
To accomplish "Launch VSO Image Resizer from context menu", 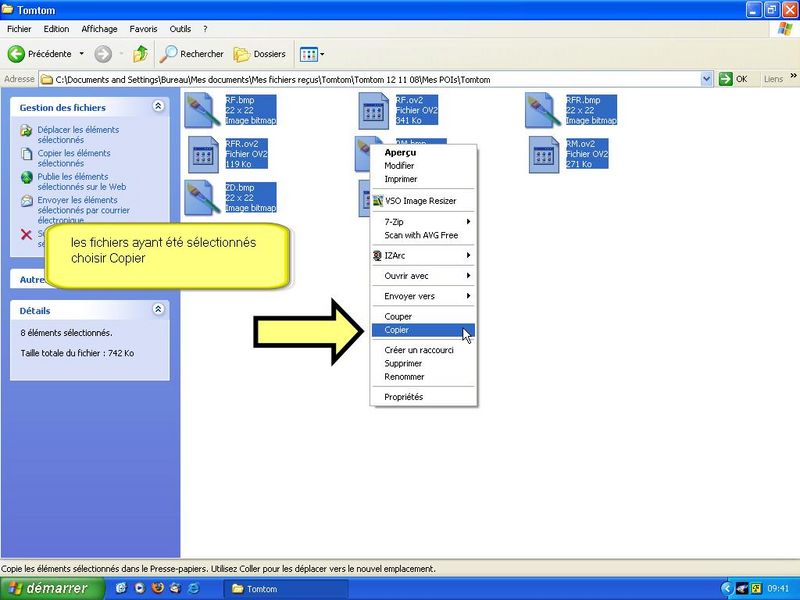I will (x=423, y=201).
